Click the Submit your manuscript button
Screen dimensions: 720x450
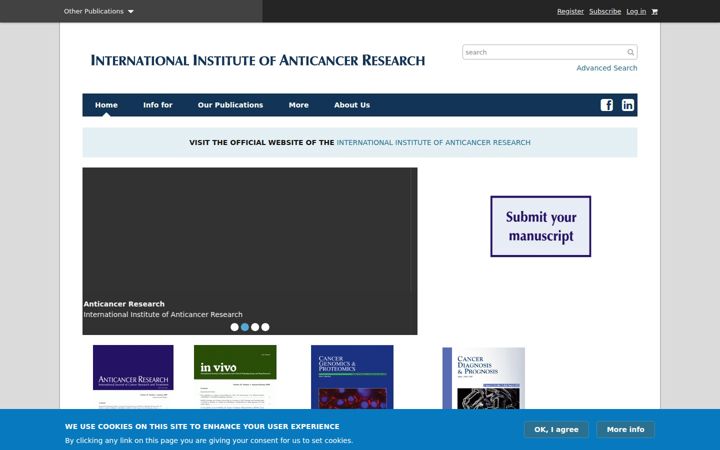(x=540, y=226)
